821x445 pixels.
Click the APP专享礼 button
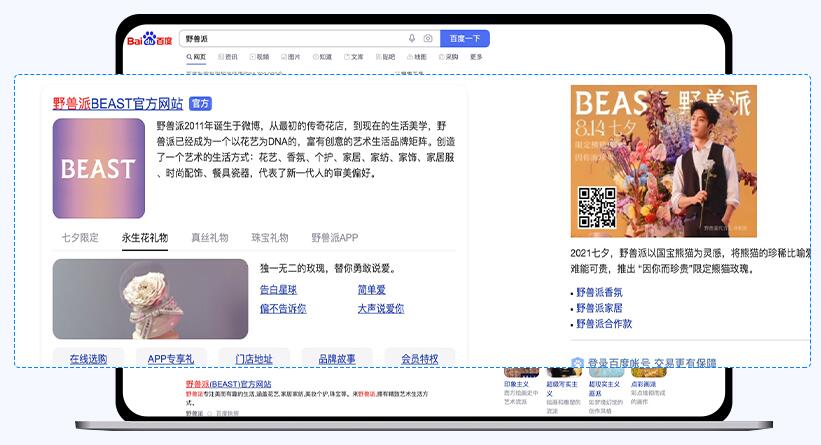(171, 358)
